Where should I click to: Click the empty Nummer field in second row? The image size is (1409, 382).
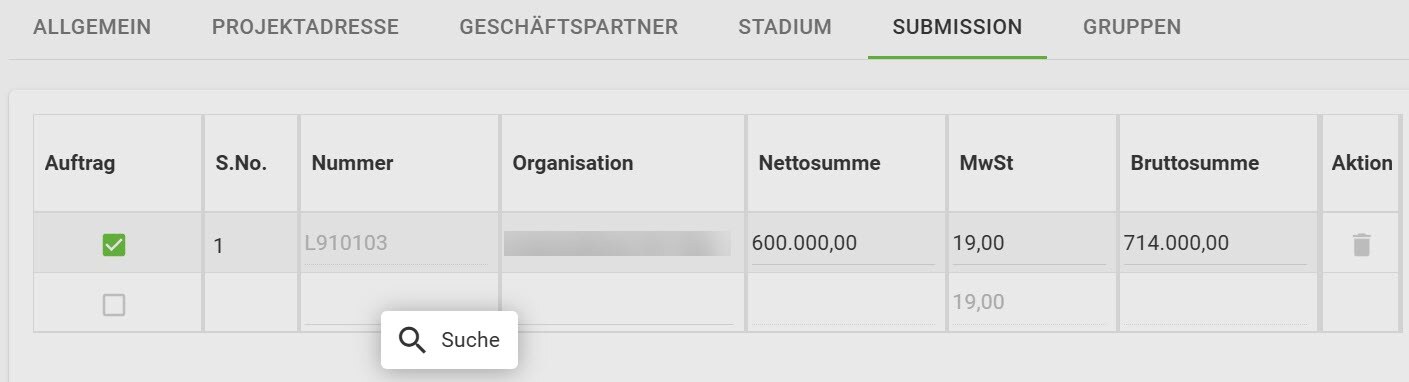[398, 303]
